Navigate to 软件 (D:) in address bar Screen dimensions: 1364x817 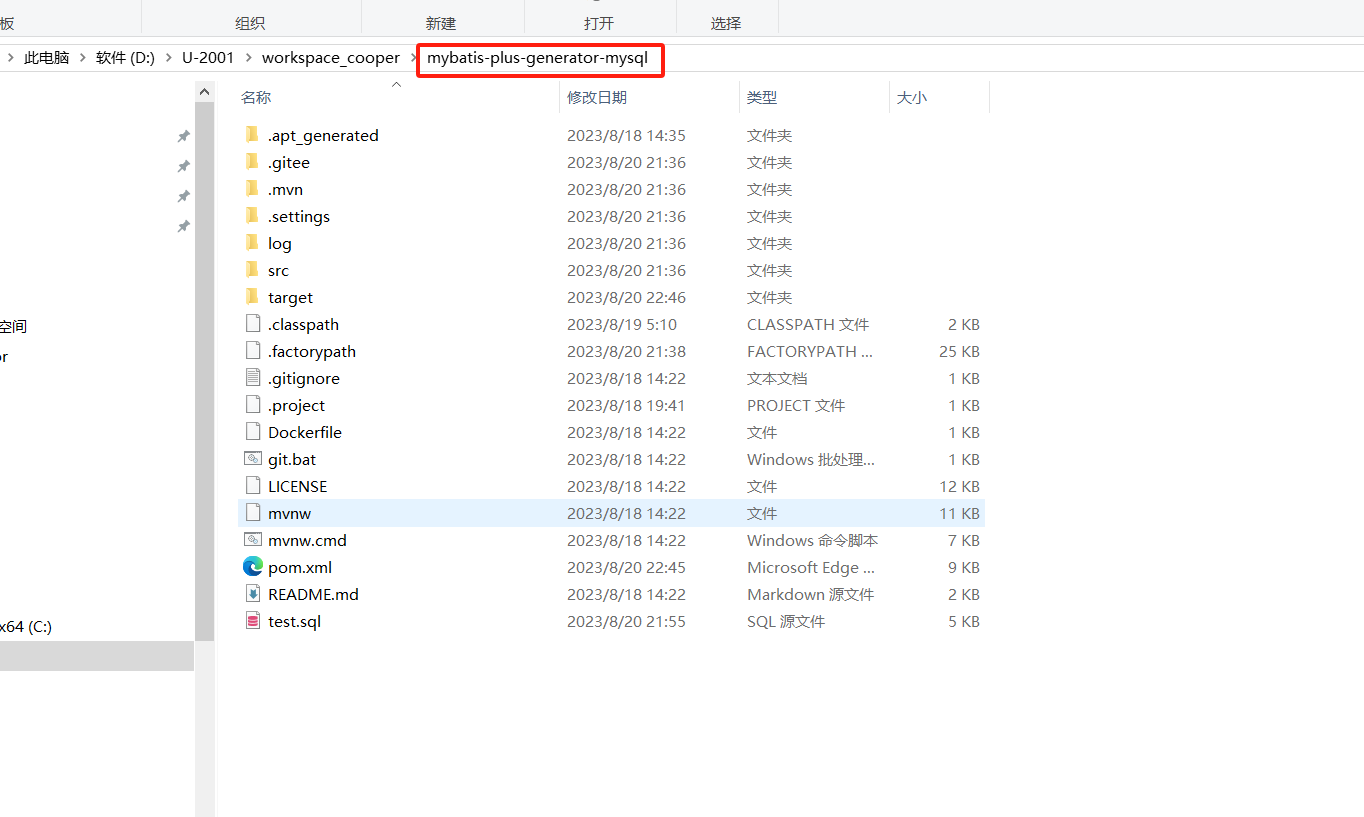point(125,58)
